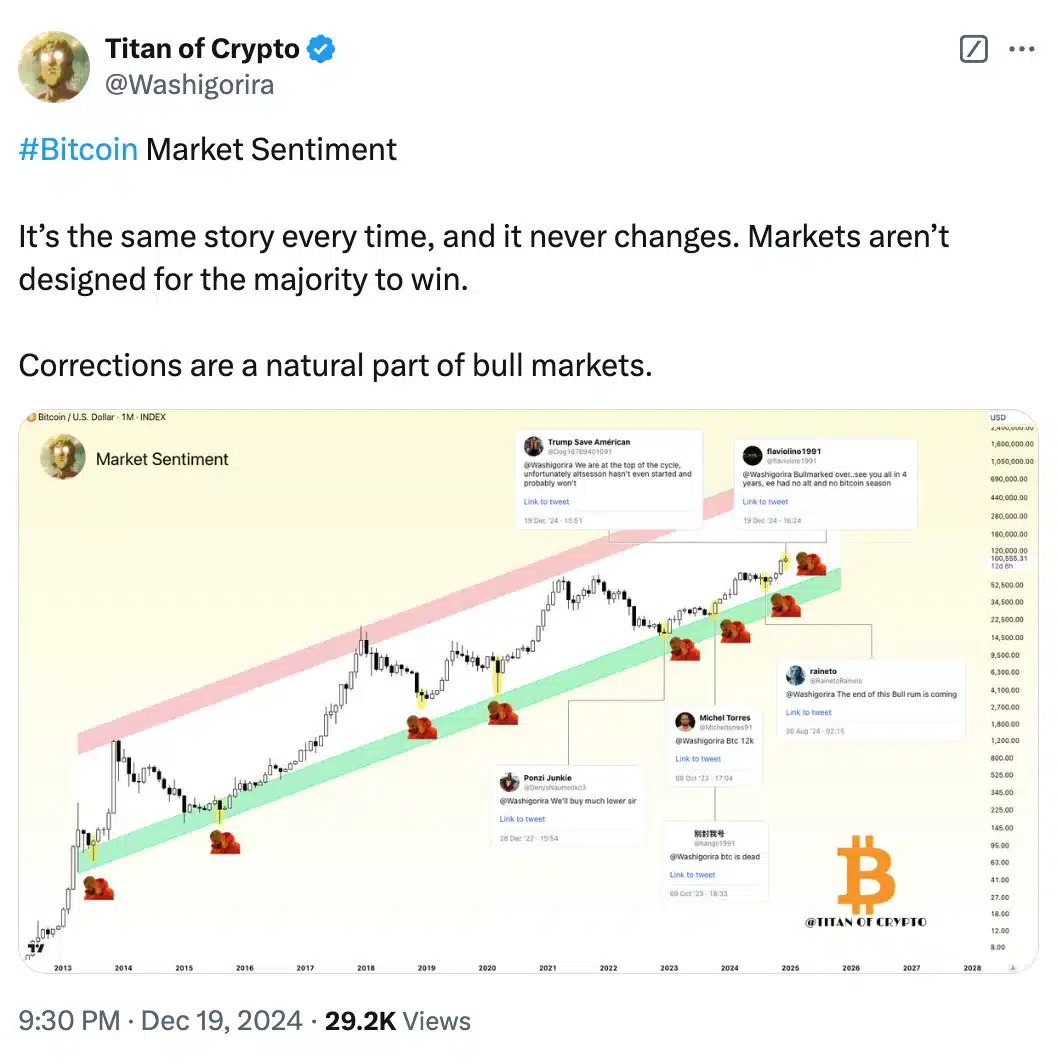Click the Titan of Crypto display name
1060x1062 pixels.
click(202, 49)
